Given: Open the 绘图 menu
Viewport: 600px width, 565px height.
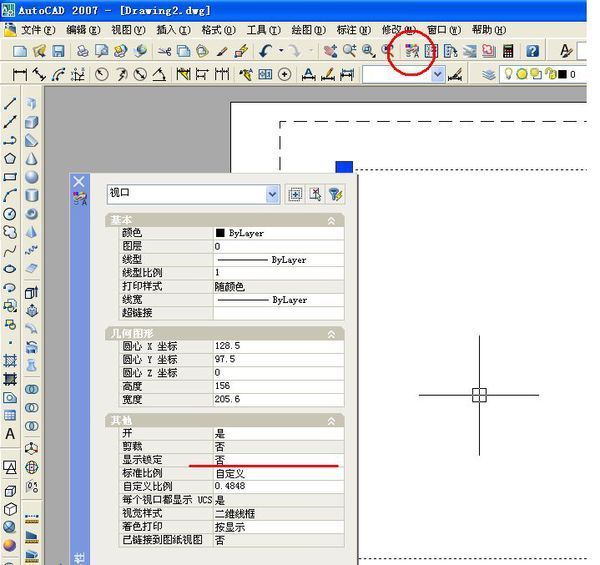Looking at the screenshot, I should (x=307, y=30).
